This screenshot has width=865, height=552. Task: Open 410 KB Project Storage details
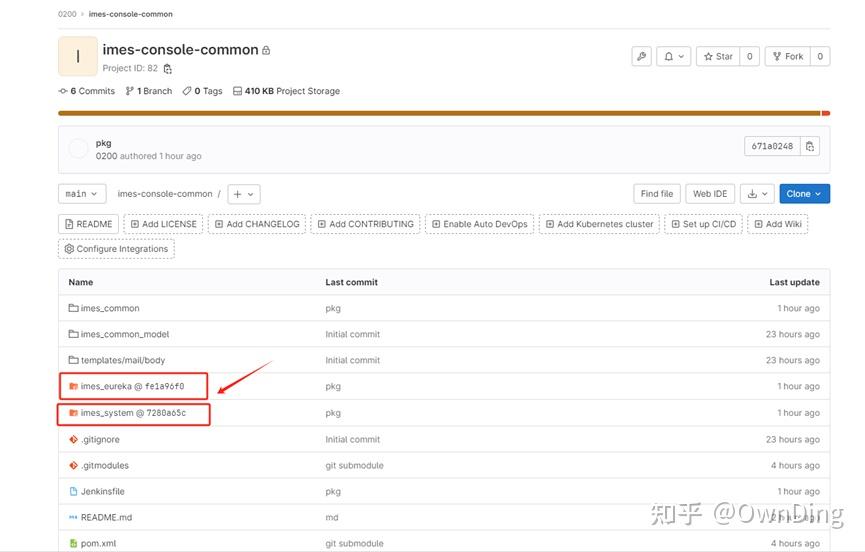coord(286,91)
